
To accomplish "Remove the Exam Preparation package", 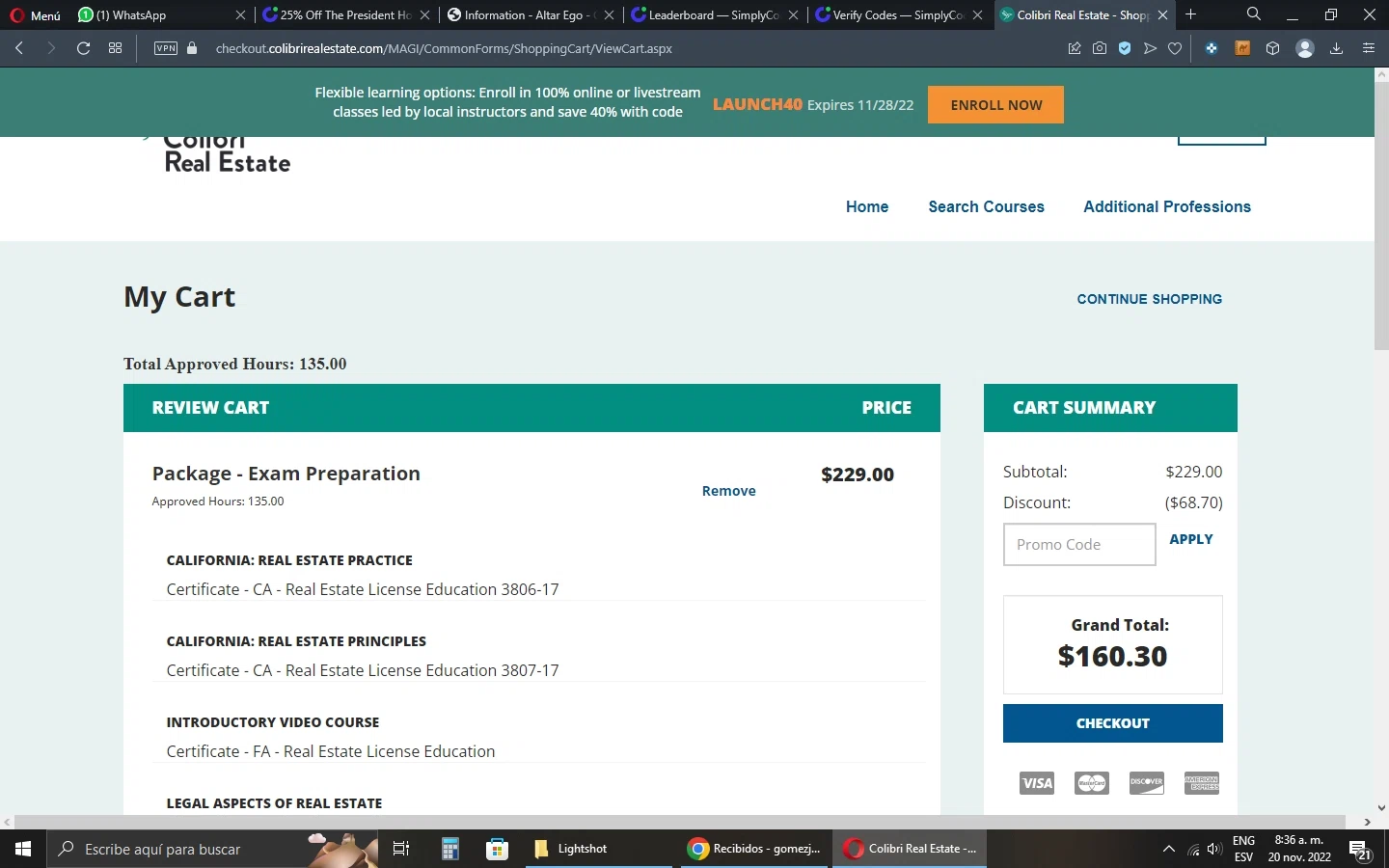I will coord(728,491).
